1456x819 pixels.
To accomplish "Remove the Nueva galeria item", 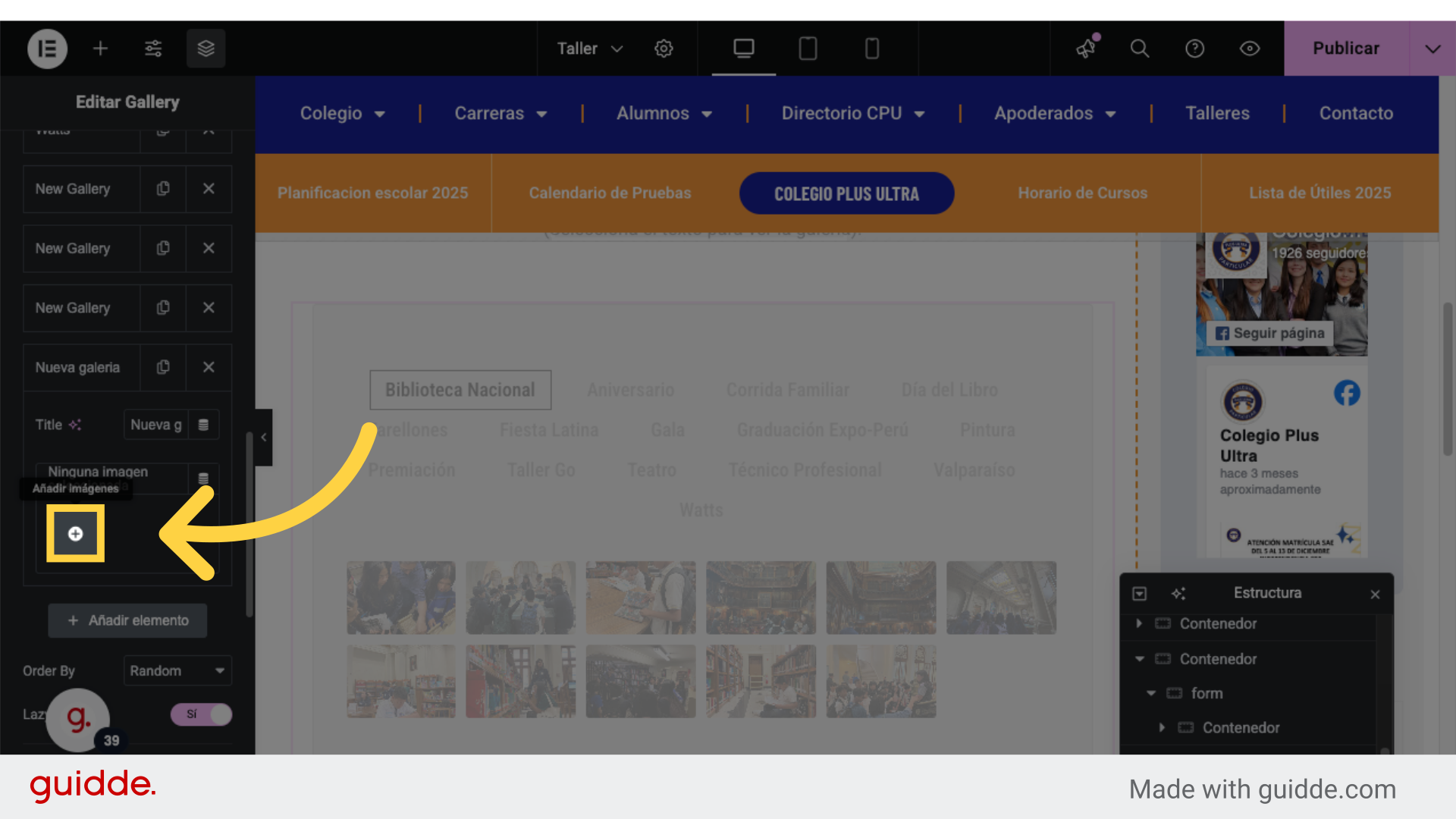I will click(x=209, y=367).
